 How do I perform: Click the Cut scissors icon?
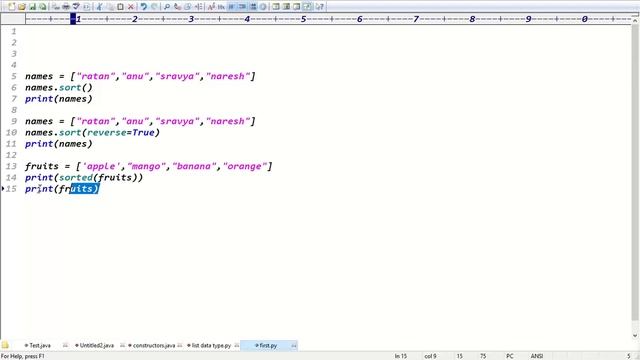[x=99, y=7]
